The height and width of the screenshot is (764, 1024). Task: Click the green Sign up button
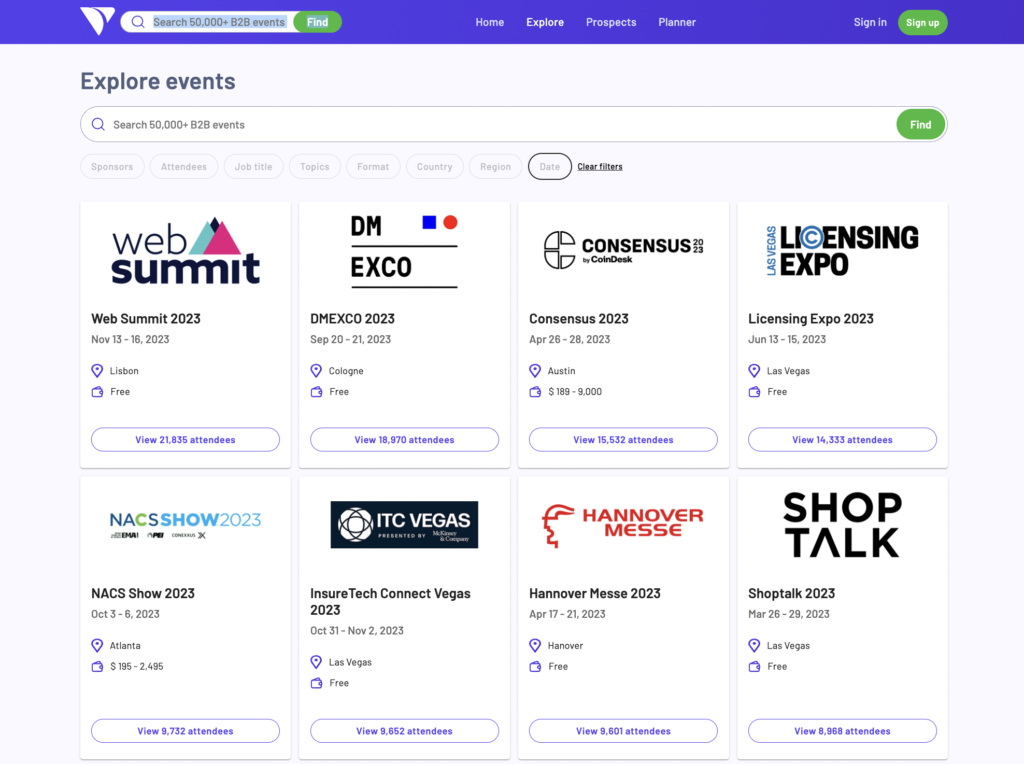click(922, 22)
